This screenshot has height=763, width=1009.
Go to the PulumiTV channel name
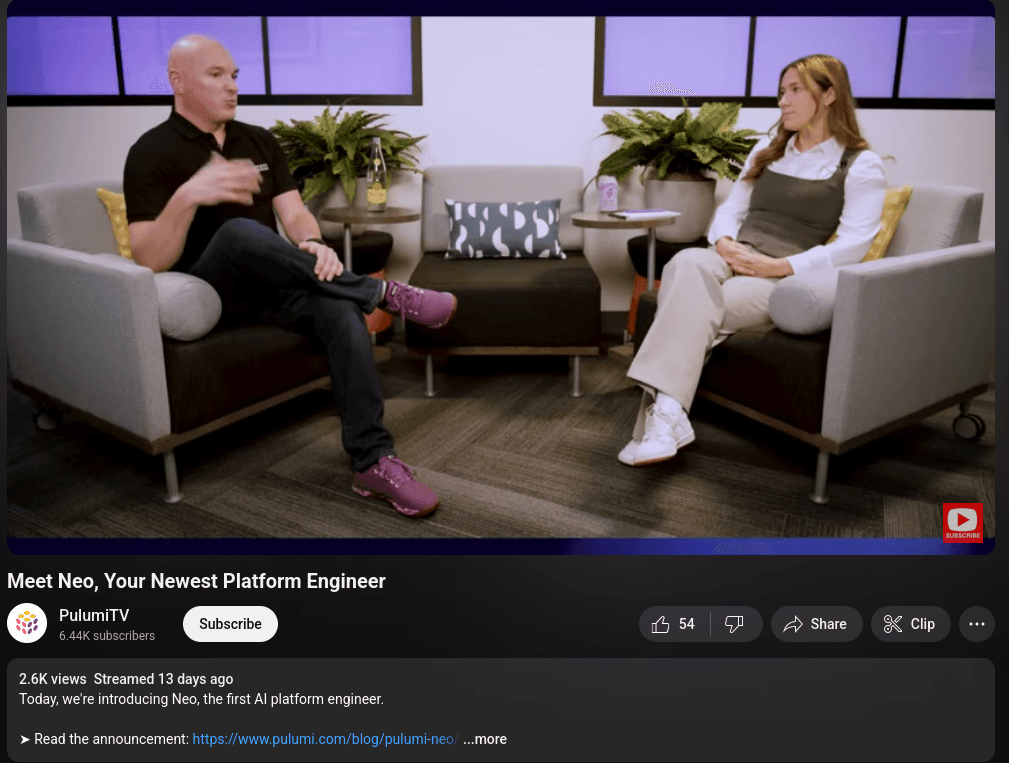(94, 615)
